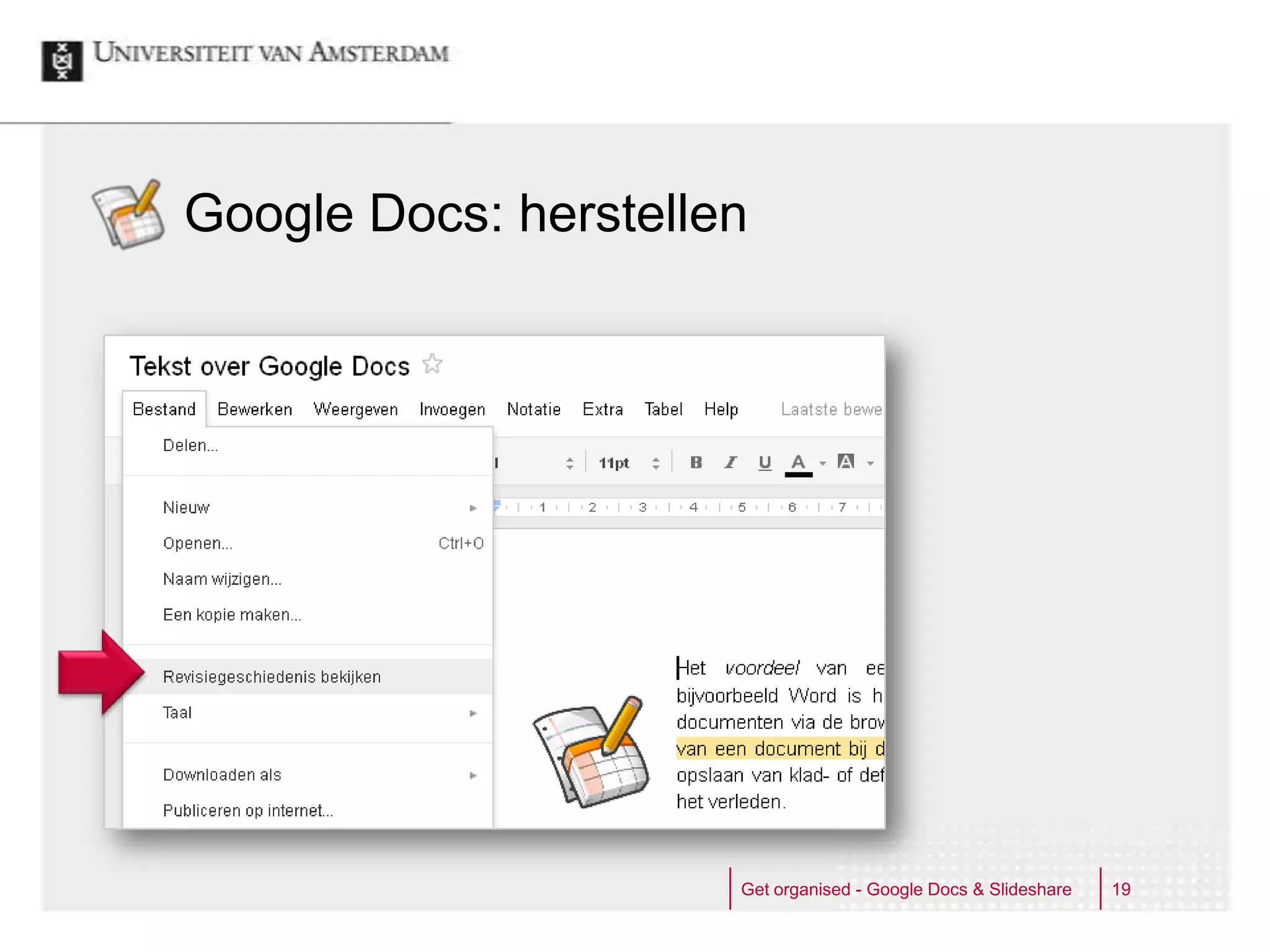Toggle underline formatting button

[x=765, y=462]
